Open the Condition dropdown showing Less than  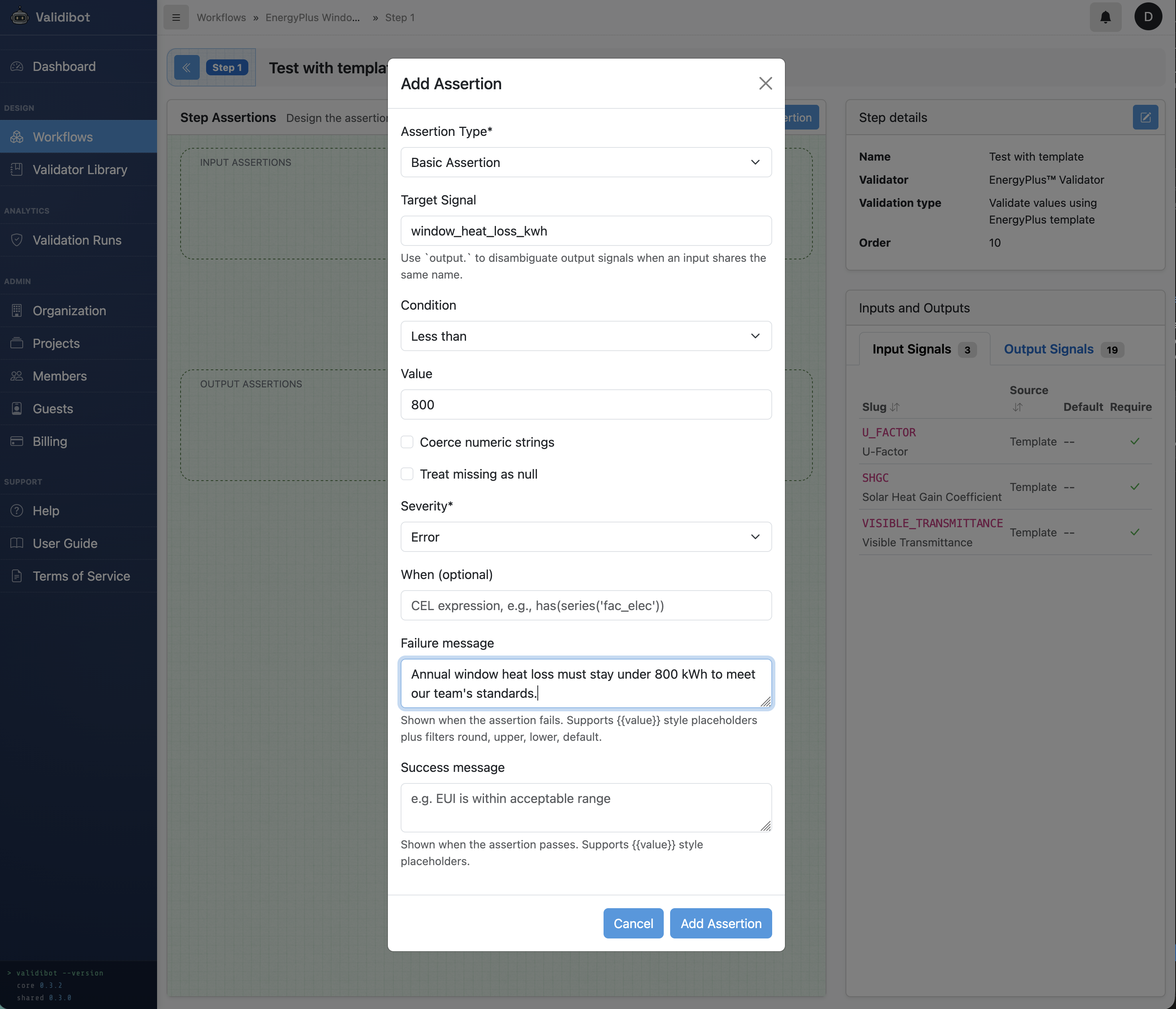[x=586, y=336]
